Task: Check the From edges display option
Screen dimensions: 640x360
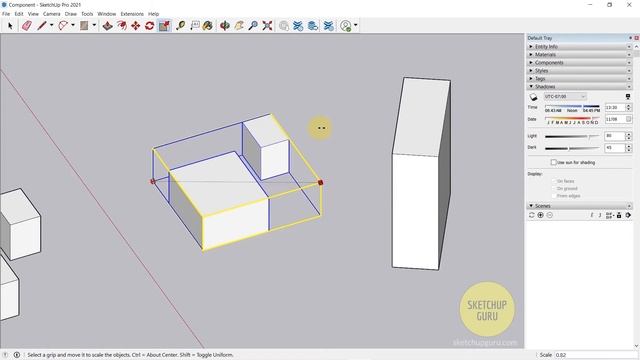Action: pos(554,196)
